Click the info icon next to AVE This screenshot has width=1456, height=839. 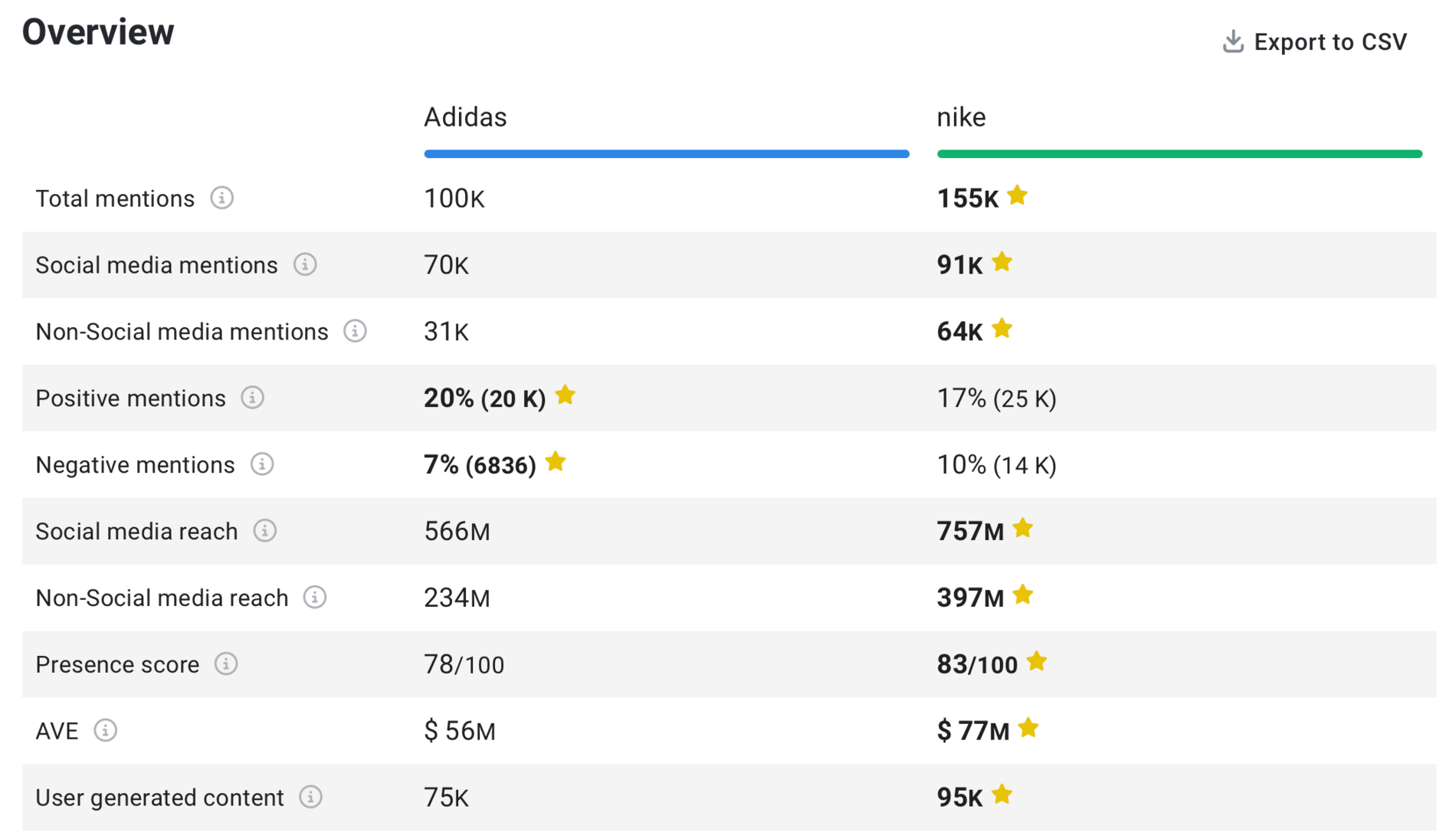point(107,731)
